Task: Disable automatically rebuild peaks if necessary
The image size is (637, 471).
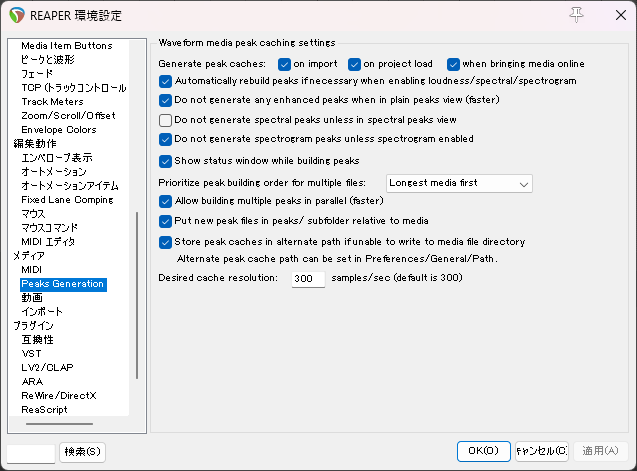Action: (165, 81)
